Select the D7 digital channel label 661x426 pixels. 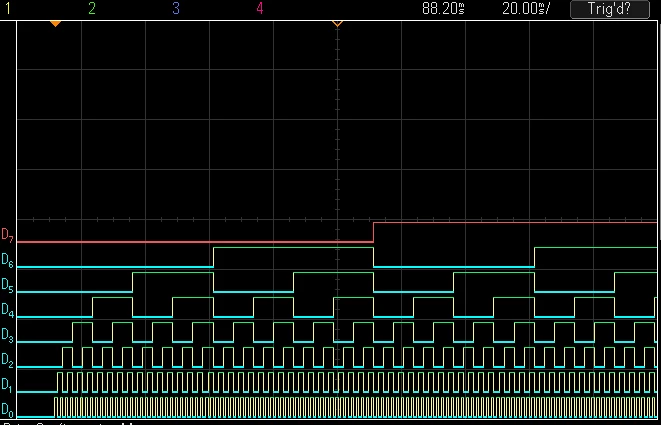[8, 235]
